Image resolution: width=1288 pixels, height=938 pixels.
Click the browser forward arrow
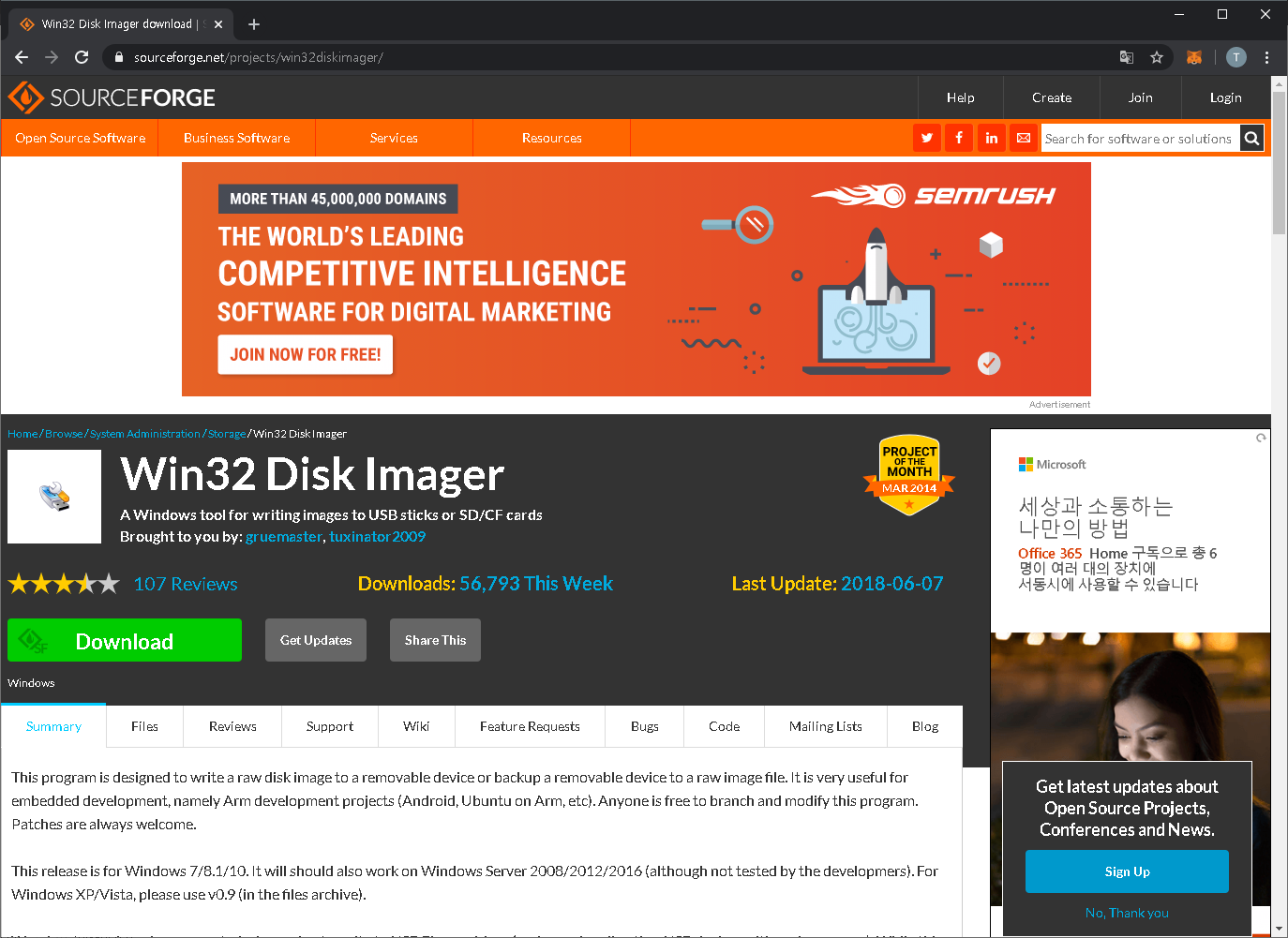point(52,57)
